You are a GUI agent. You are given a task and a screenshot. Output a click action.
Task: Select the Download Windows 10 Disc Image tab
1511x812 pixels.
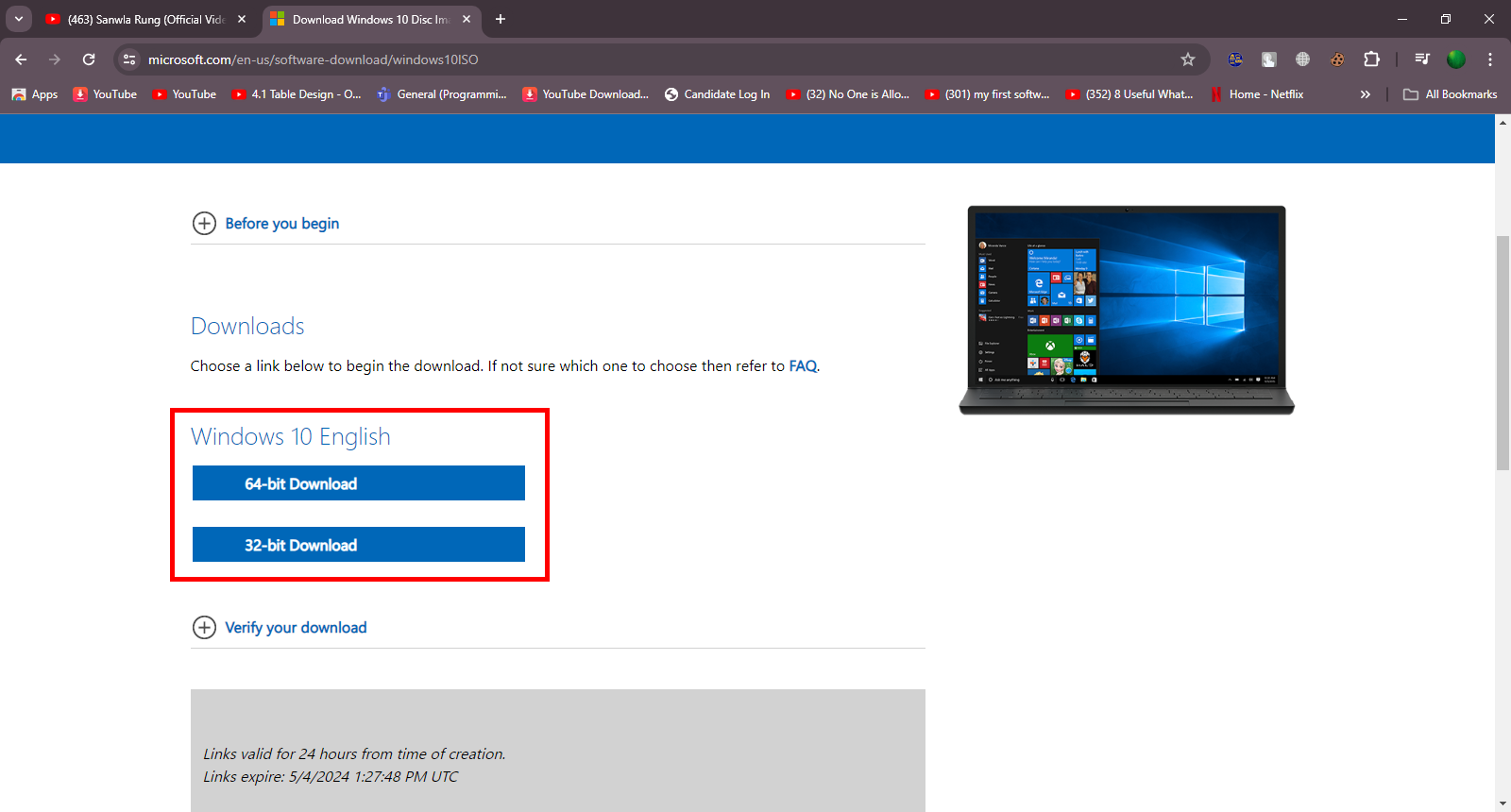coord(371,19)
